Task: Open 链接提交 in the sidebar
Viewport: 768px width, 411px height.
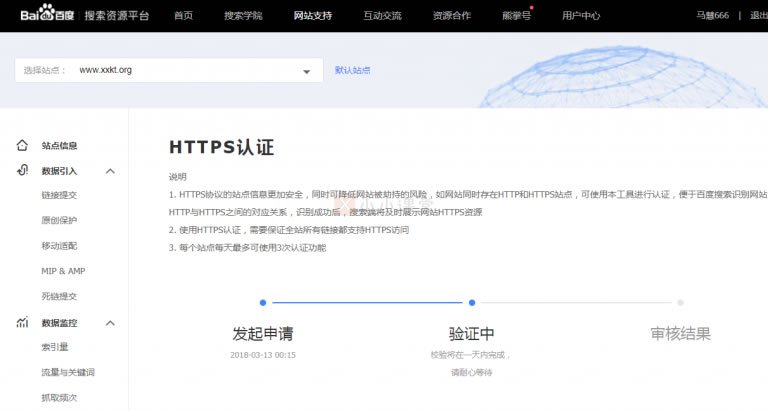Action: click(x=59, y=196)
